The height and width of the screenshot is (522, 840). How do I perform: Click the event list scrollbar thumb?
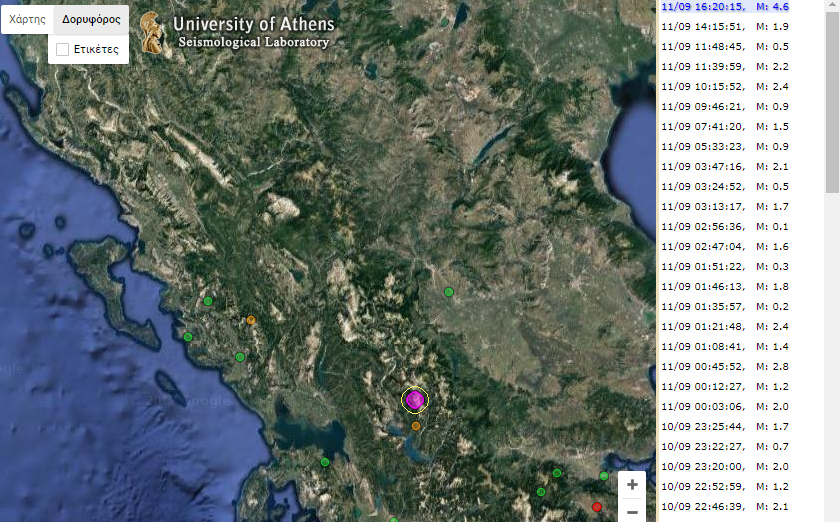[832, 100]
